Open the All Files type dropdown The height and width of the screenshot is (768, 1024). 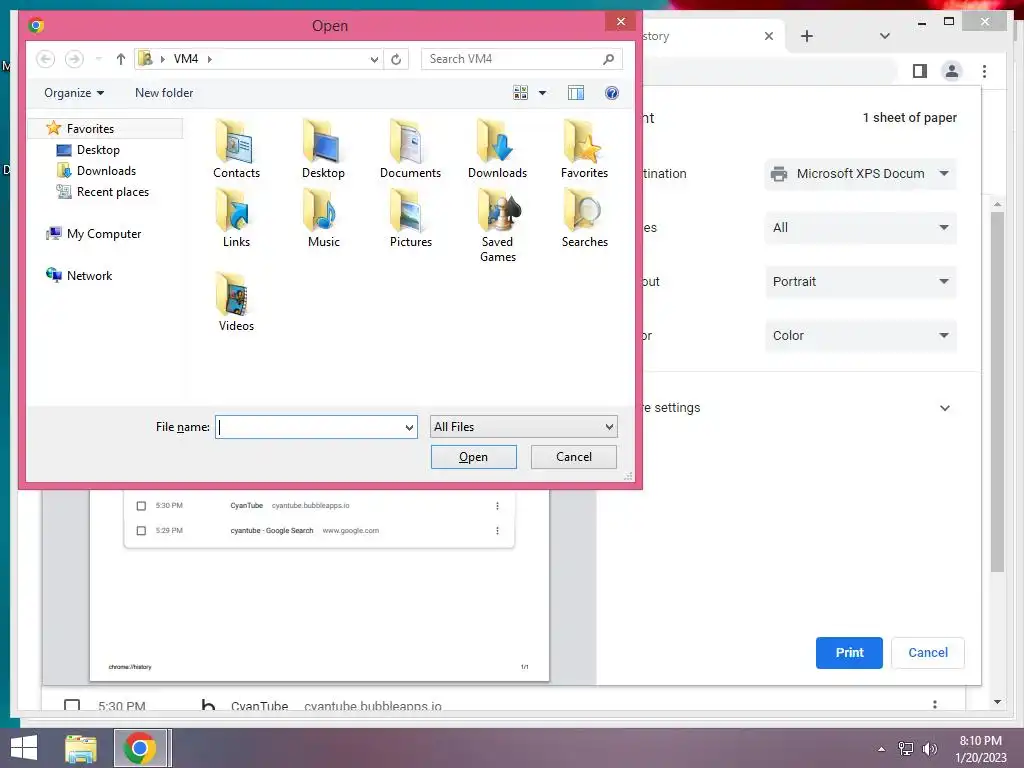(x=523, y=426)
